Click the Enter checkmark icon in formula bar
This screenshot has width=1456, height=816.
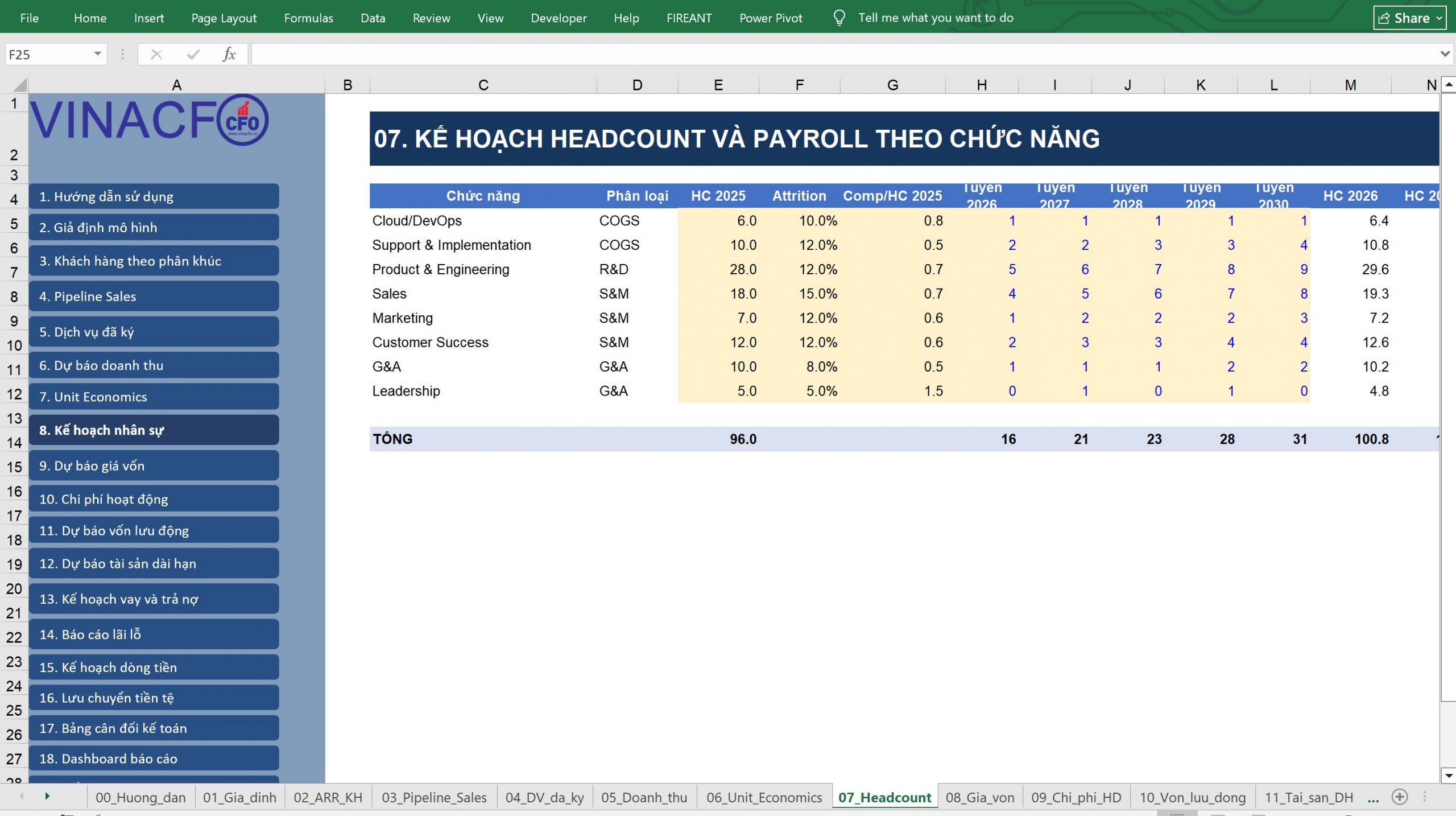[x=193, y=55]
